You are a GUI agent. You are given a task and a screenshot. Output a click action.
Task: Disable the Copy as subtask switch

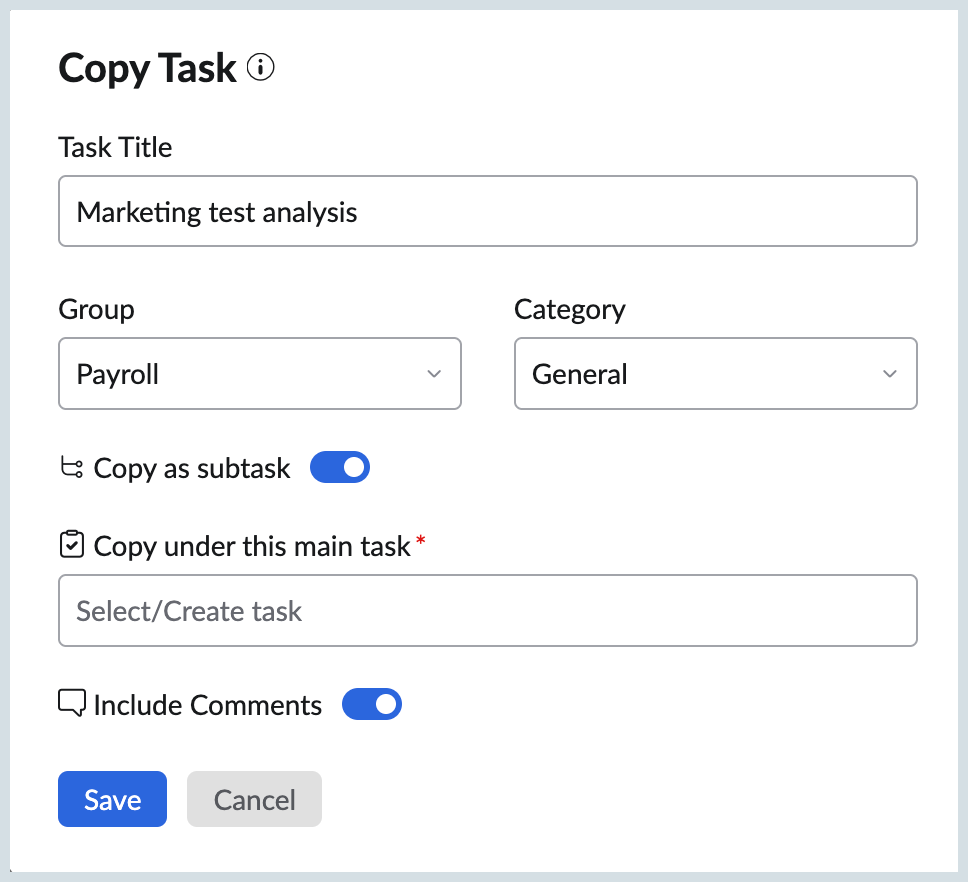(339, 466)
